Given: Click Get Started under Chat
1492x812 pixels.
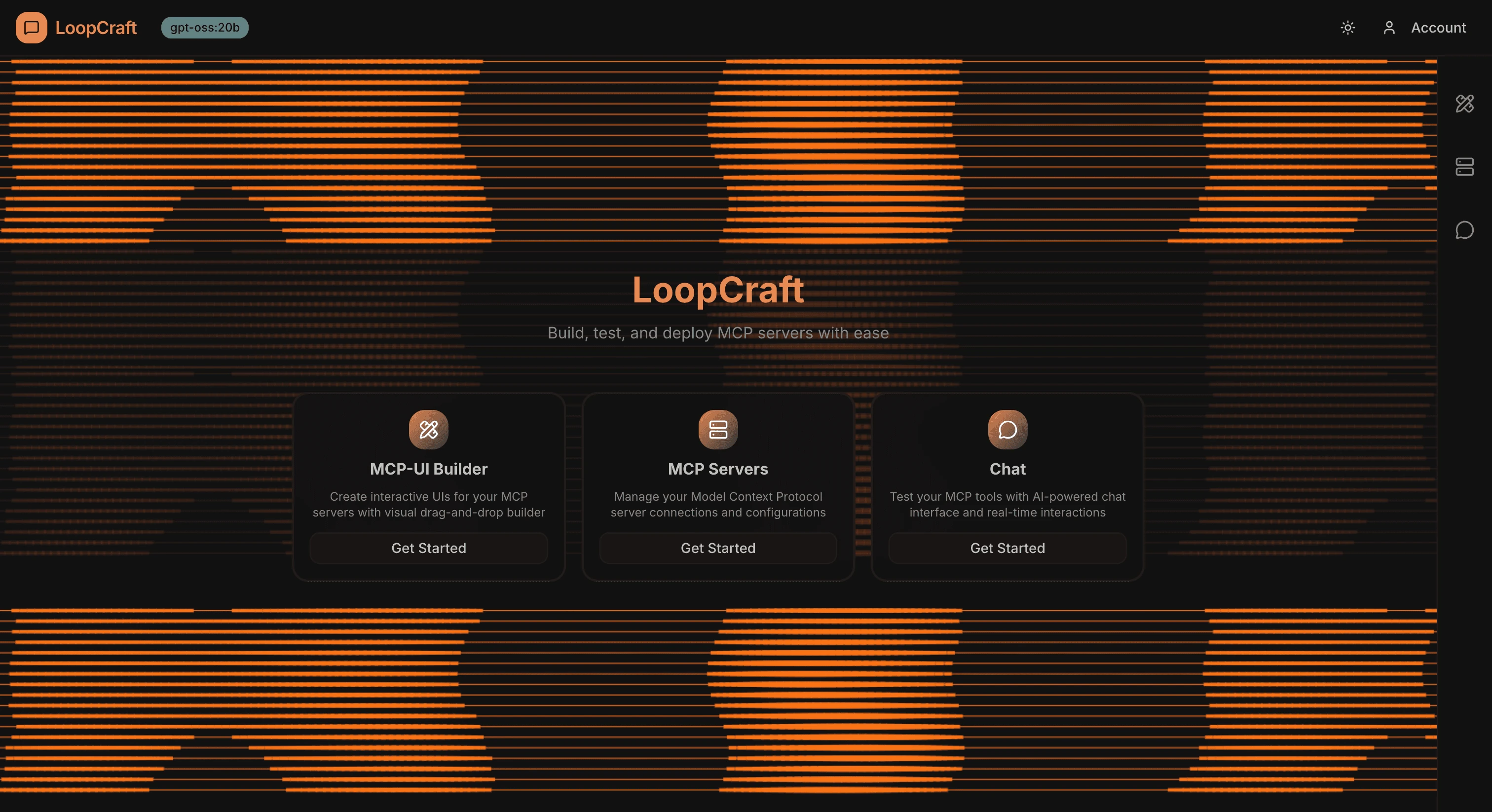Looking at the screenshot, I should [1007, 548].
